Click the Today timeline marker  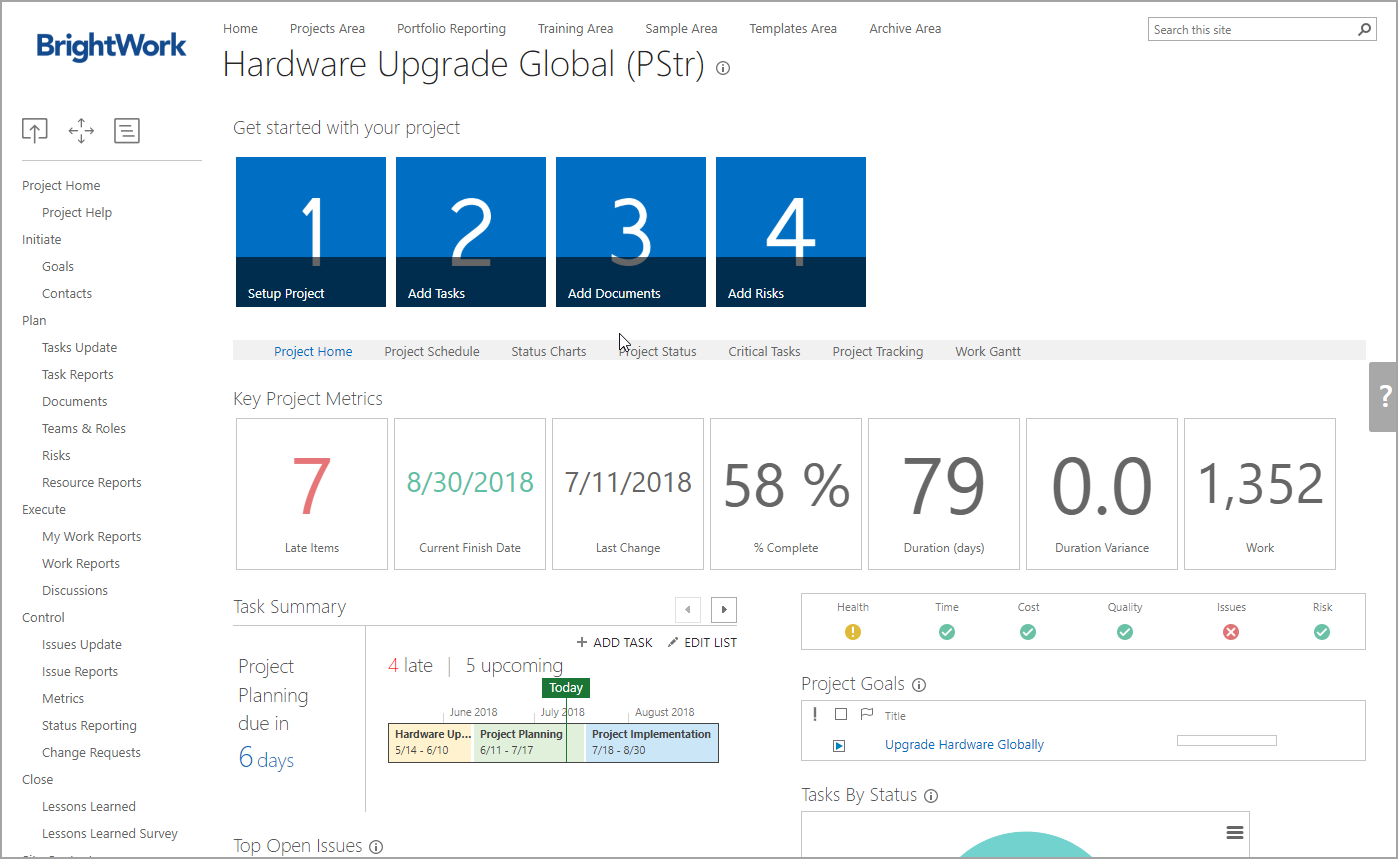(x=566, y=688)
